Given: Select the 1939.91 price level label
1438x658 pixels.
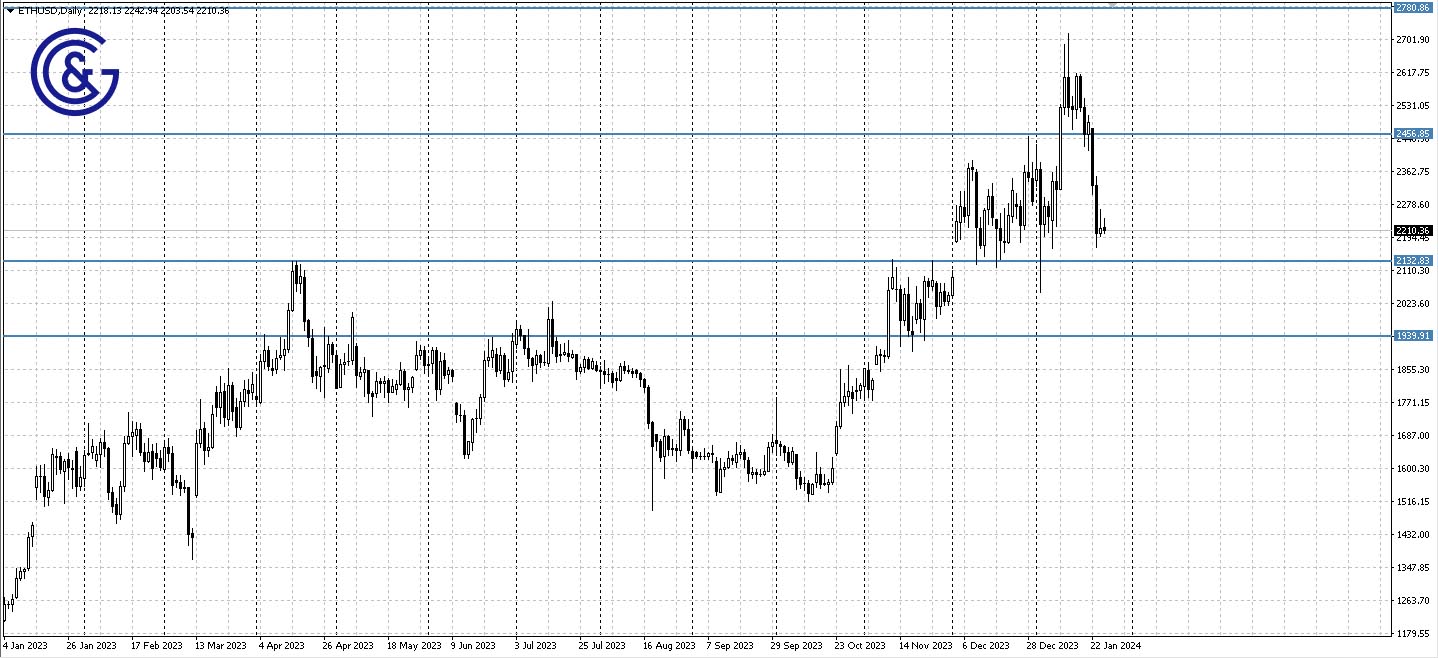Looking at the screenshot, I should 1413,336.
